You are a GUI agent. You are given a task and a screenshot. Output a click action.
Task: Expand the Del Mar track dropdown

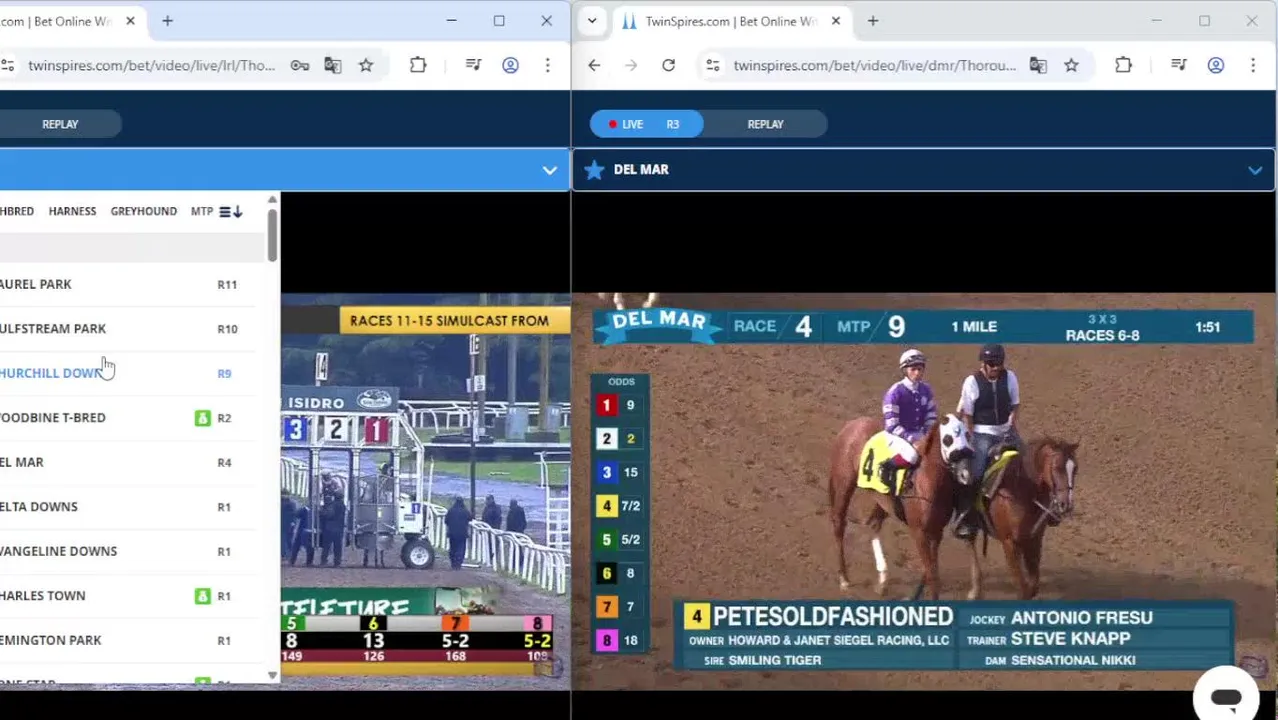tap(1255, 170)
